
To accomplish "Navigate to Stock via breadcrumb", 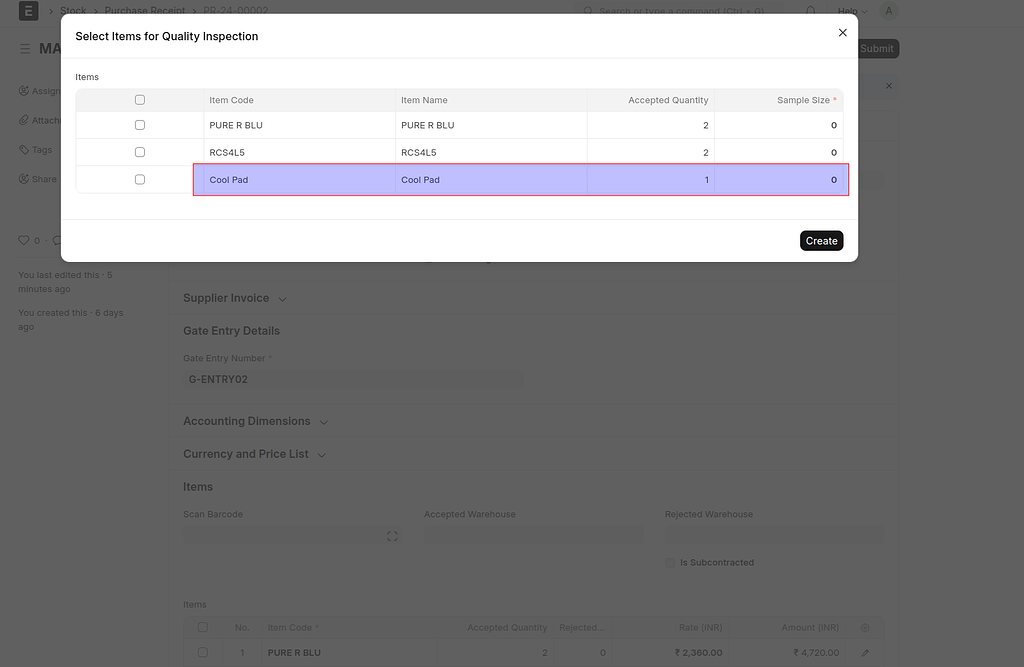I will (73, 10).
